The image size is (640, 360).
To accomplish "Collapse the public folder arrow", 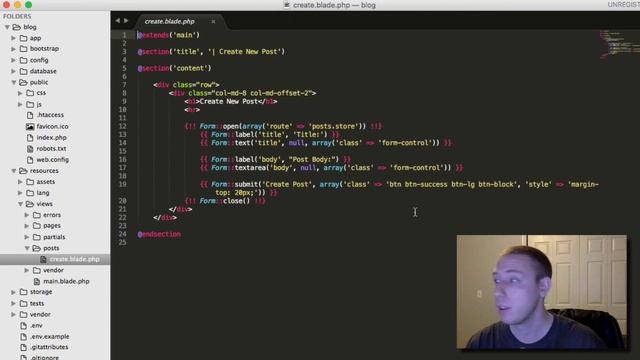I will click(x=13, y=82).
